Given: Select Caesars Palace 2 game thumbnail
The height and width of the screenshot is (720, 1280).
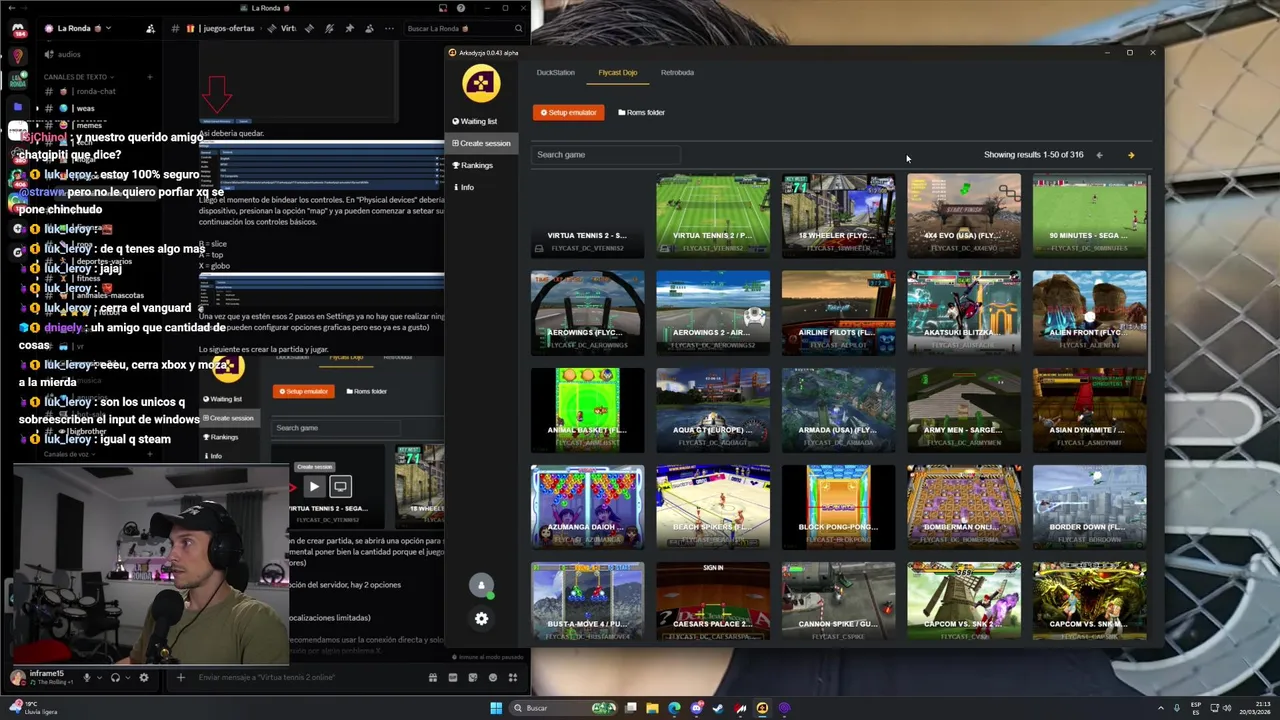Looking at the screenshot, I should click(x=713, y=603).
